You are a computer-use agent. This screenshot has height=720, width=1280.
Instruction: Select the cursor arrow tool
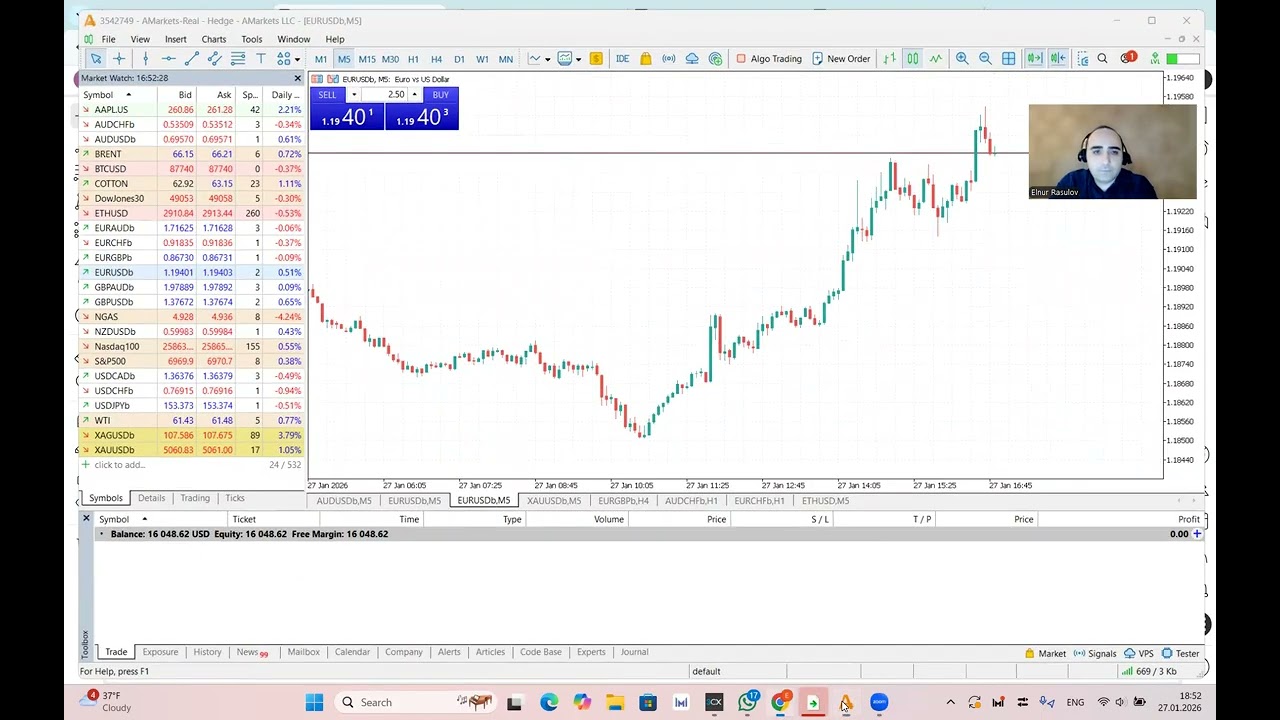coord(96,59)
